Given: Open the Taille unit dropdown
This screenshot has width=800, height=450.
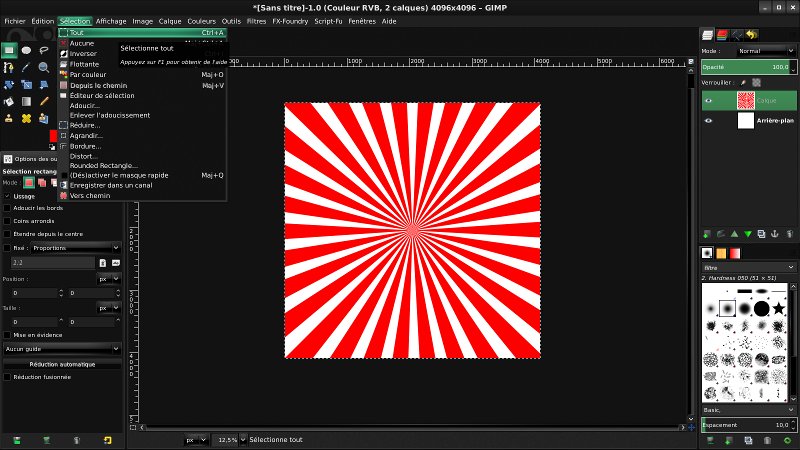Looking at the screenshot, I should pyautogui.click(x=109, y=308).
